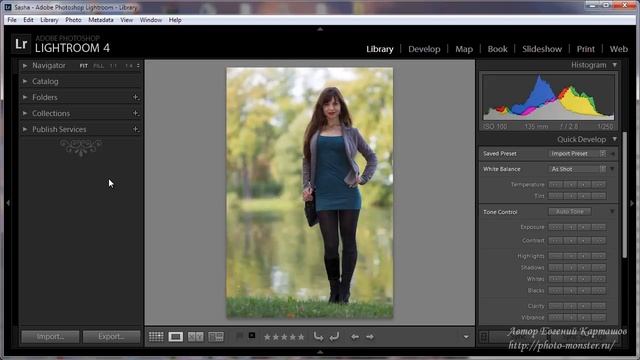The image size is (640, 360).
Task: Open the Metadata menu
Action: click(x=101, y=20)
